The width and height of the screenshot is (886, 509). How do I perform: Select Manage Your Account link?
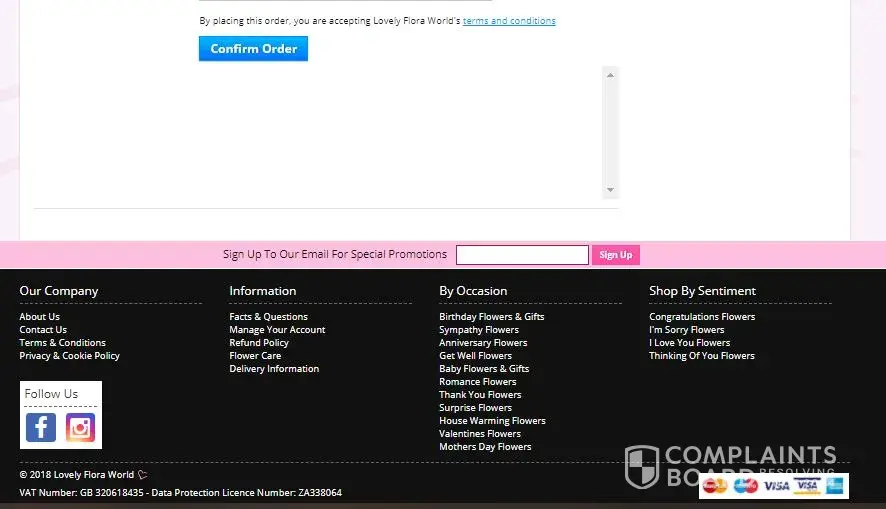(x=277, y=330)
